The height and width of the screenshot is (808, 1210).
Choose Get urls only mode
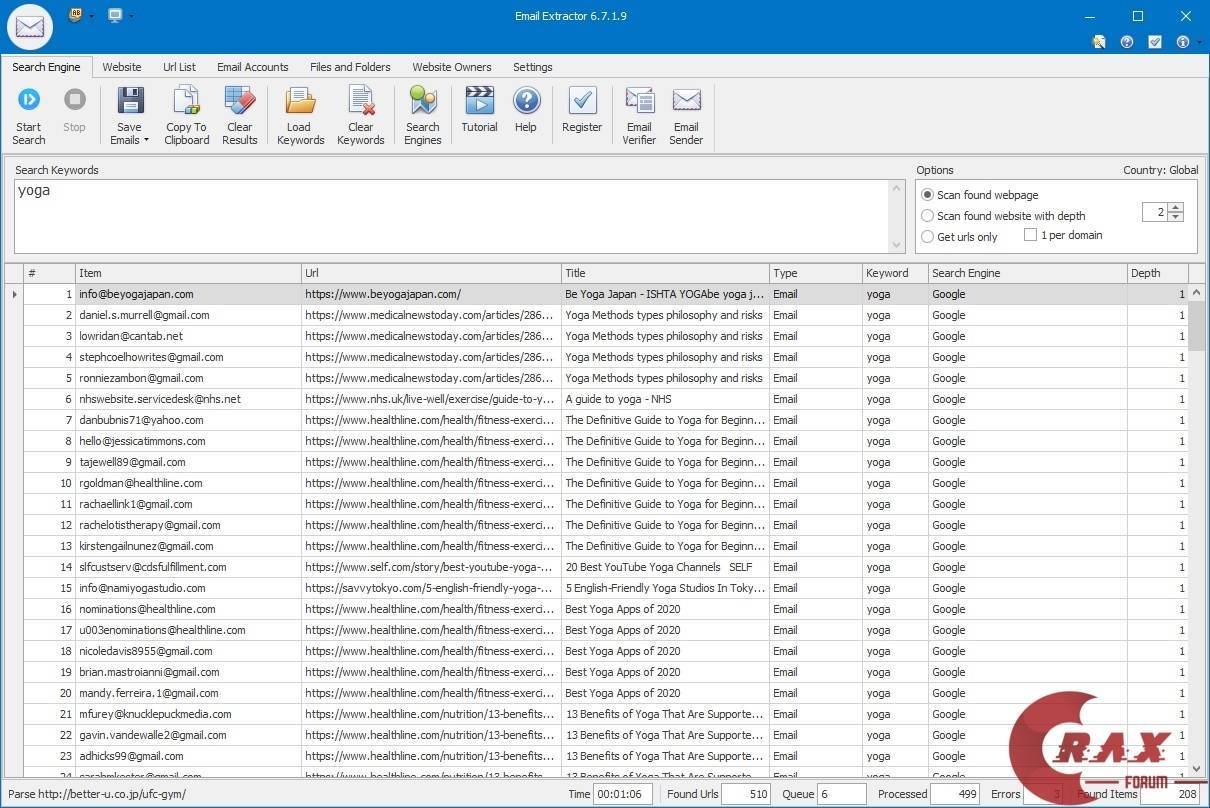click(x=927, y=237)
